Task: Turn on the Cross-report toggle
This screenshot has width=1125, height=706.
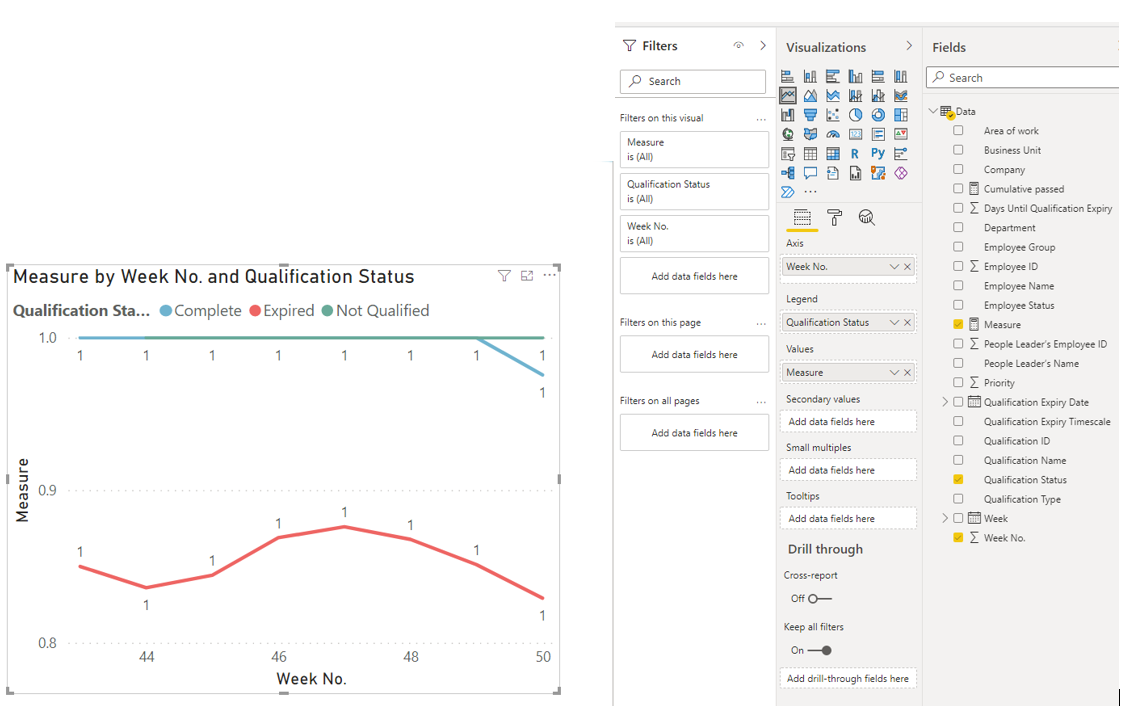Action: pyautogui.click(x=819, y=598)
